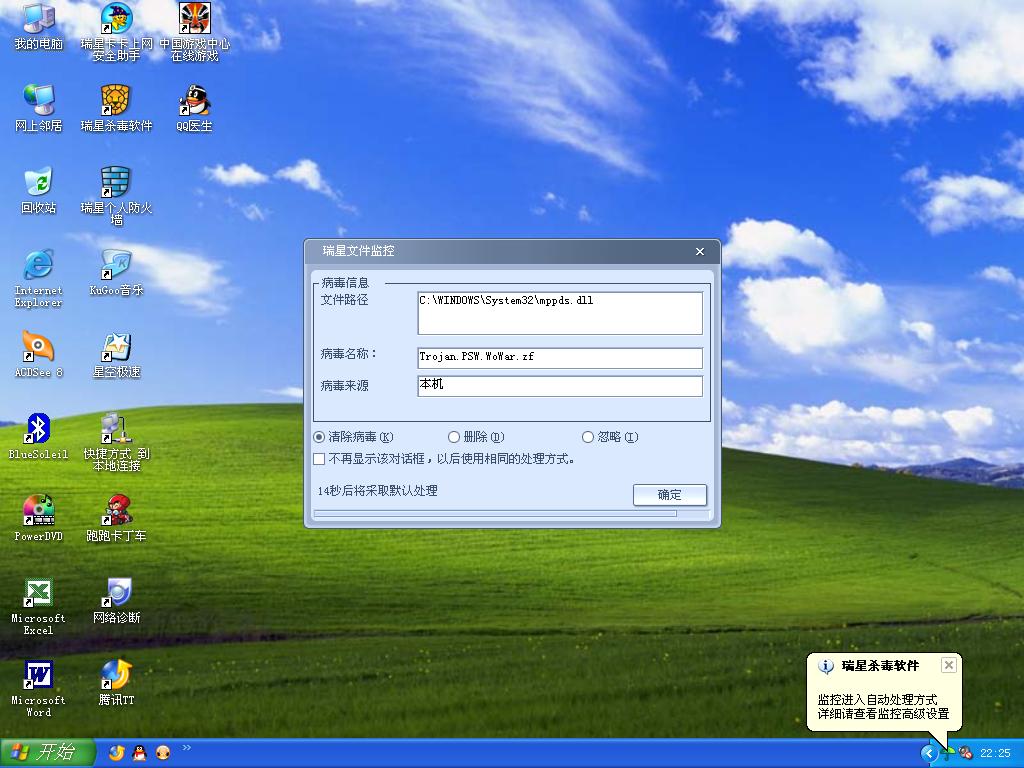Select 忽略(I) radio option
The image size is (1024, 768).
click(x=610, y=437)
